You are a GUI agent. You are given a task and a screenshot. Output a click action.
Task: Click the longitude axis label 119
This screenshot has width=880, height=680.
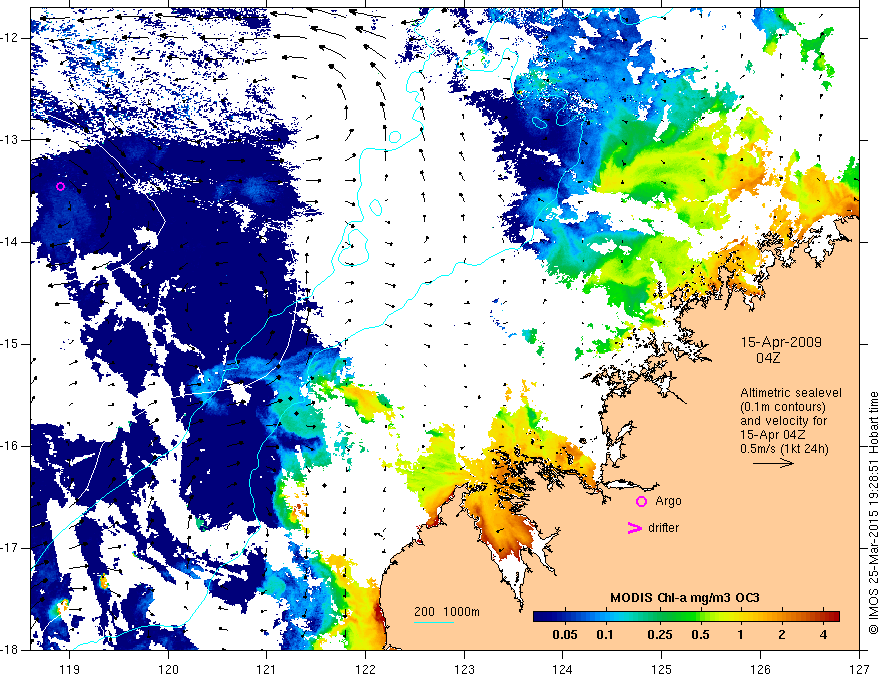pos(70,669)
